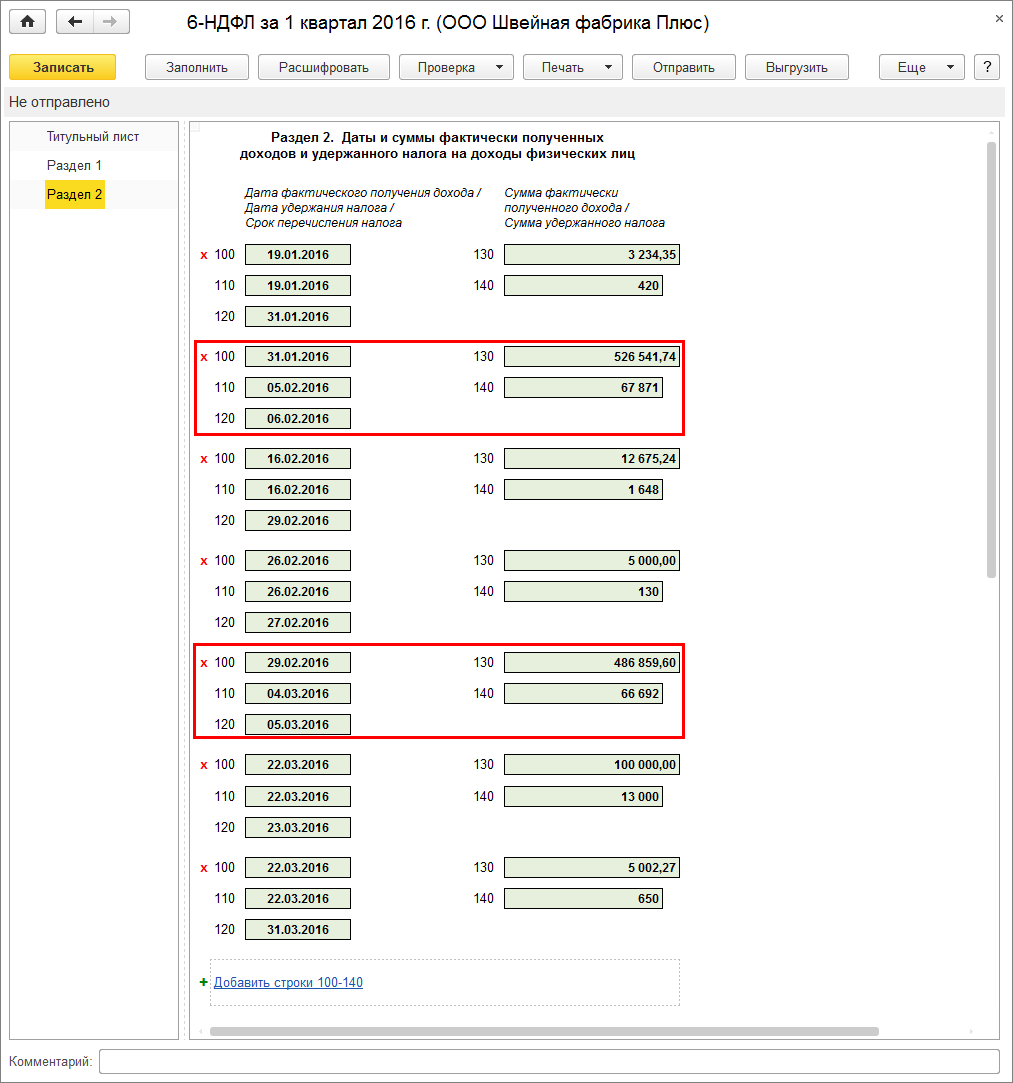Navigate forward with right arrow
Image resolution: width=1013 pixels, height=1083 pixels.
[x=110, y=22]
